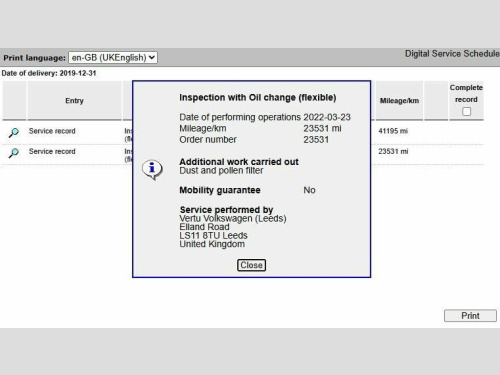Expand the Print language dropdown
Viewport: 500px width, 375px height.
tap(113, 57)
